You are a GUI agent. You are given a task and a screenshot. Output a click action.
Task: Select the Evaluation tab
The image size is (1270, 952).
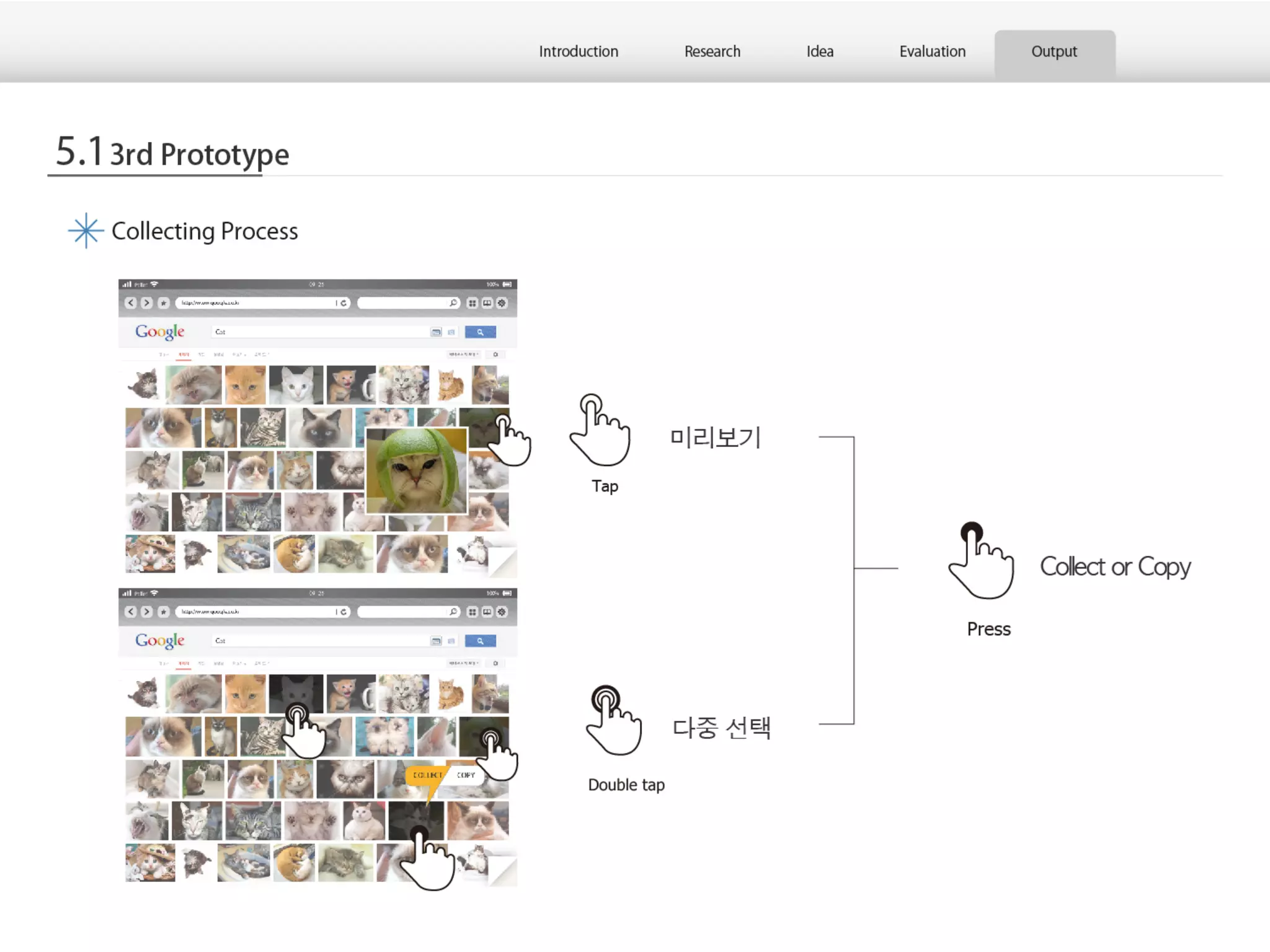point(932,51)
